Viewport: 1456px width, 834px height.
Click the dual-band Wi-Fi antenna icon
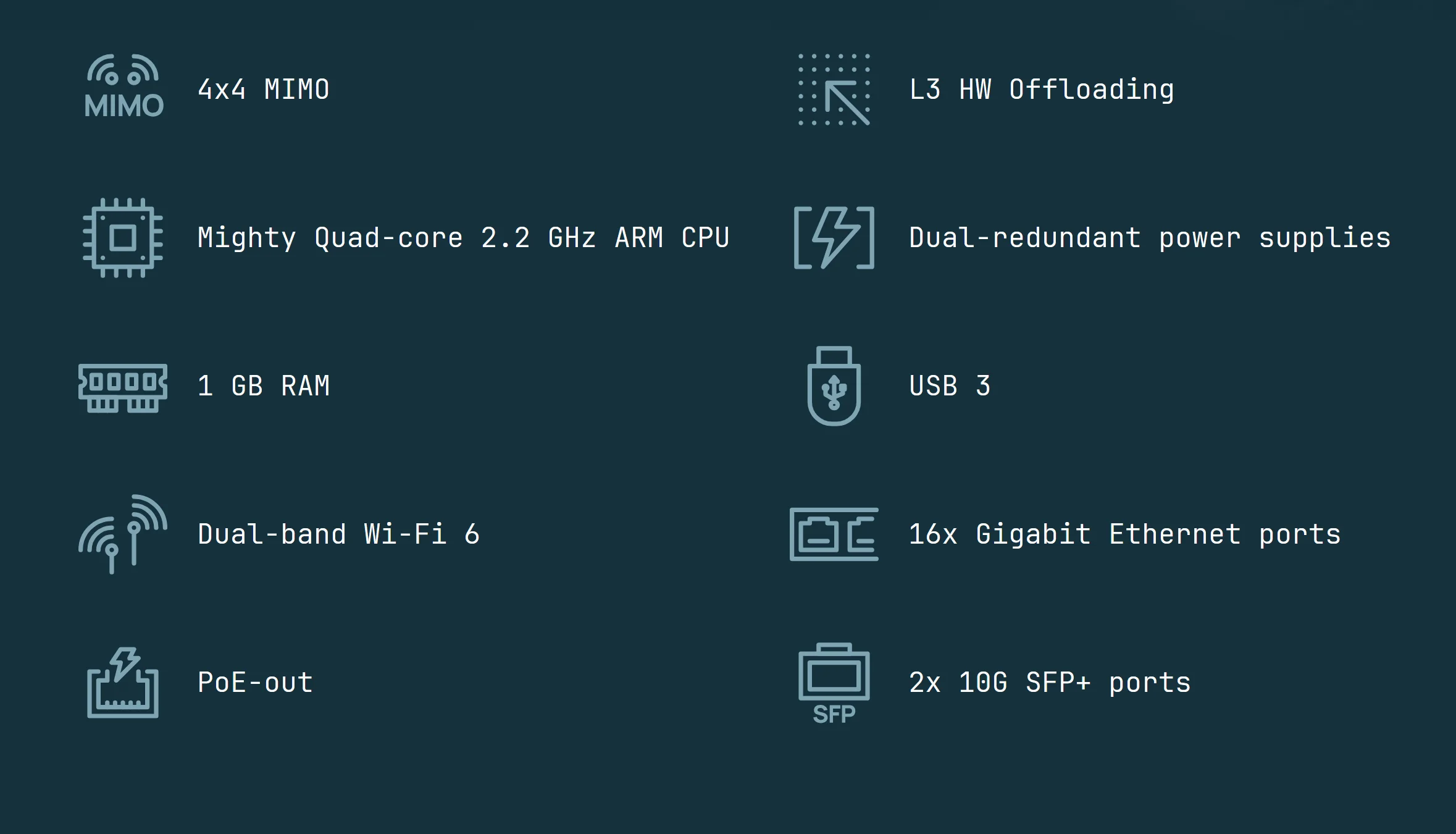(x=123, y=534)
